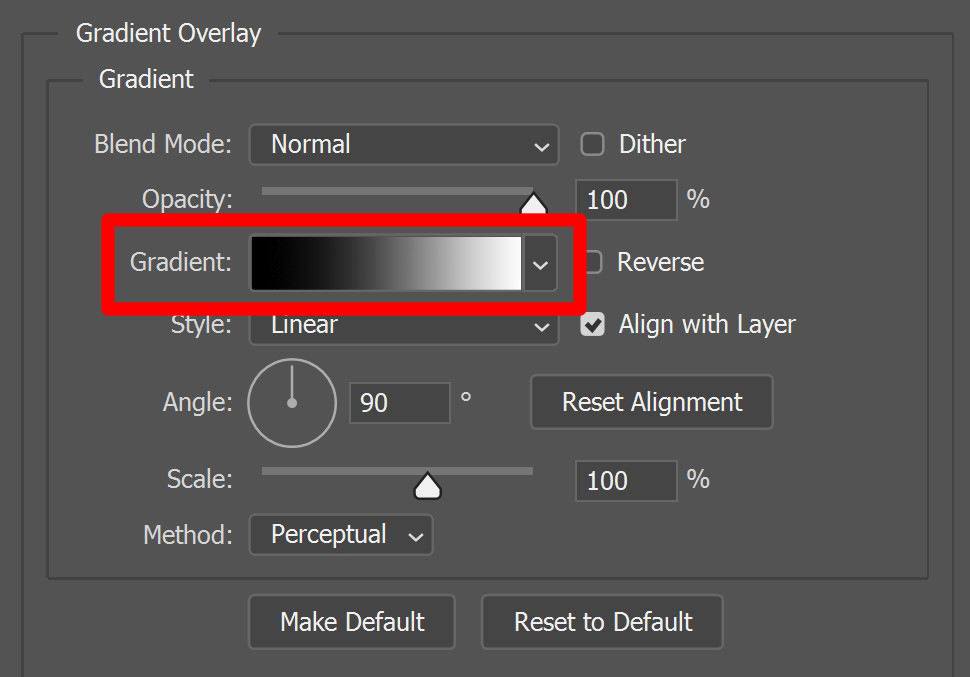Click the Reset Alignment button

(651, 402)
